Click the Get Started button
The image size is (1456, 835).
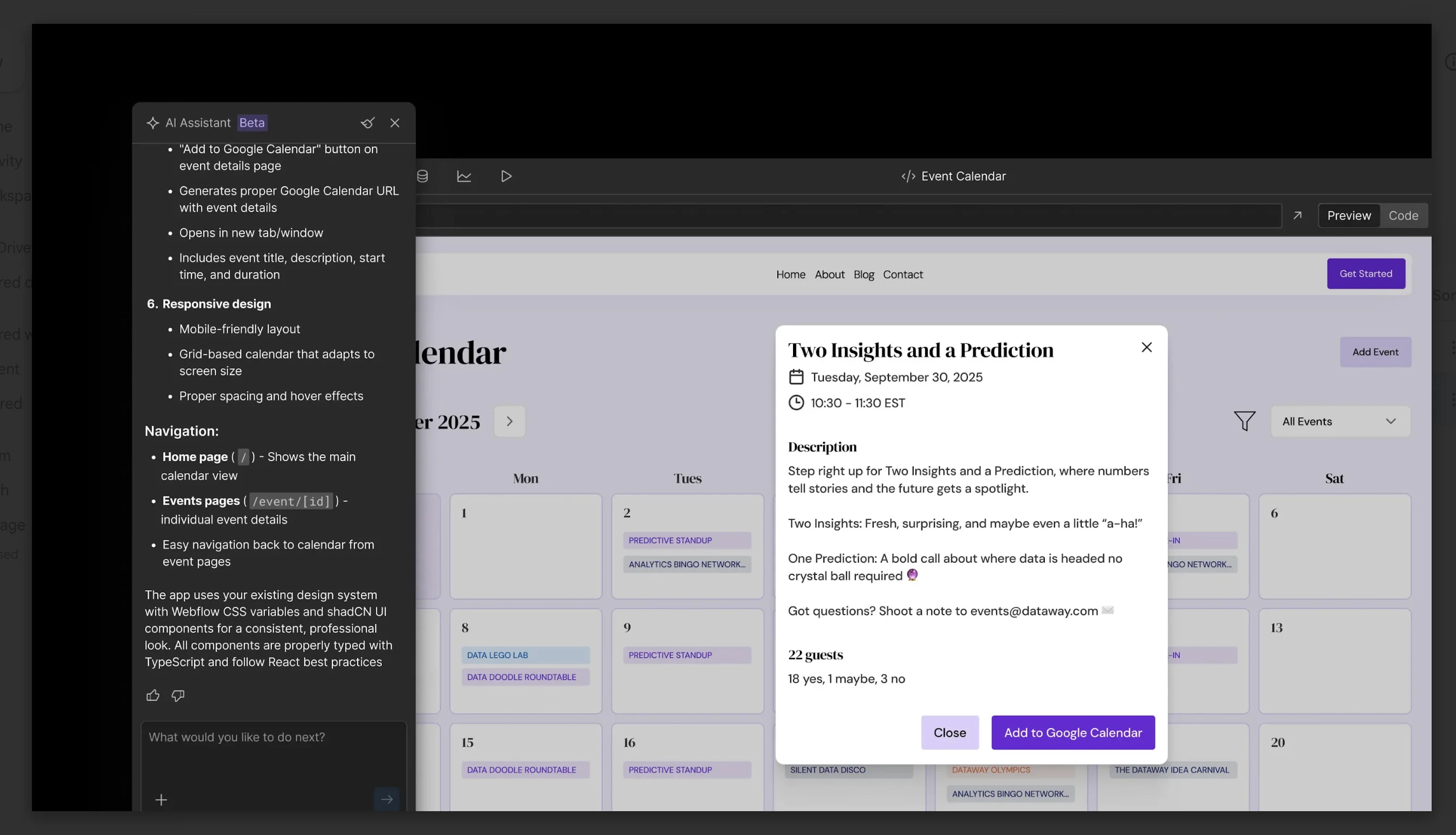pyautogui.click(x=1366, y=273)
